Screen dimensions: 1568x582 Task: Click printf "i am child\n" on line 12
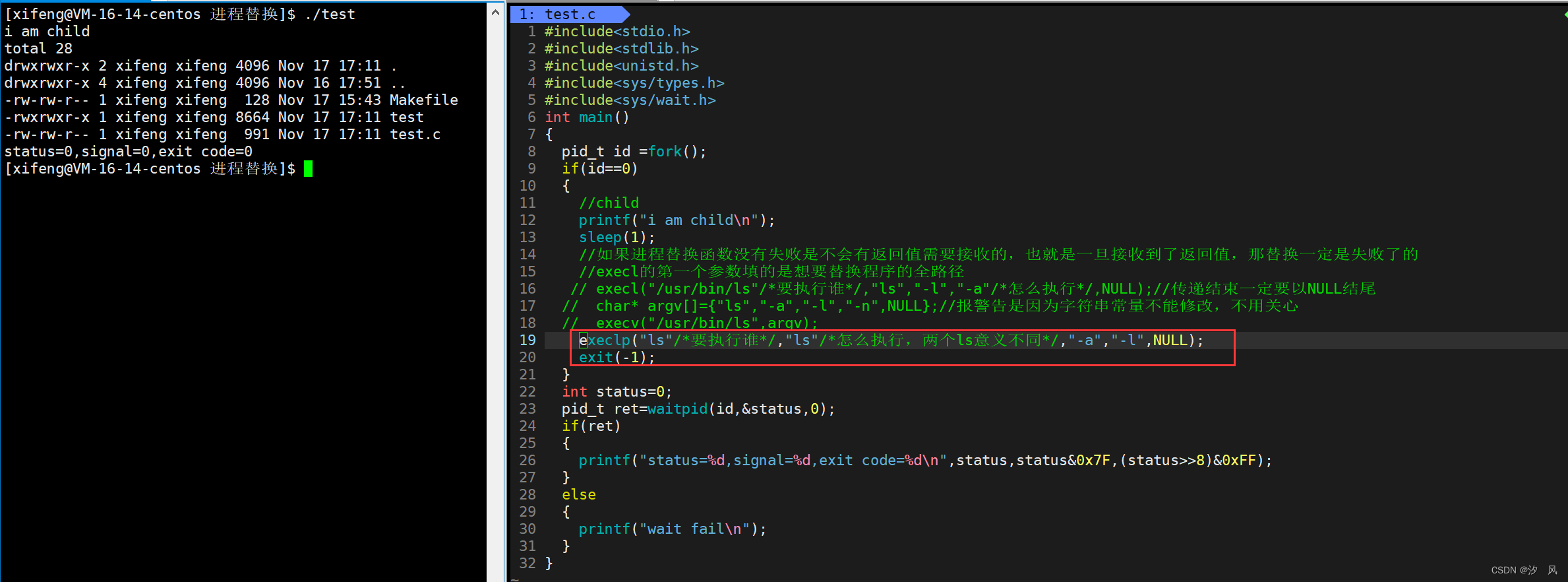pos(677,220)
